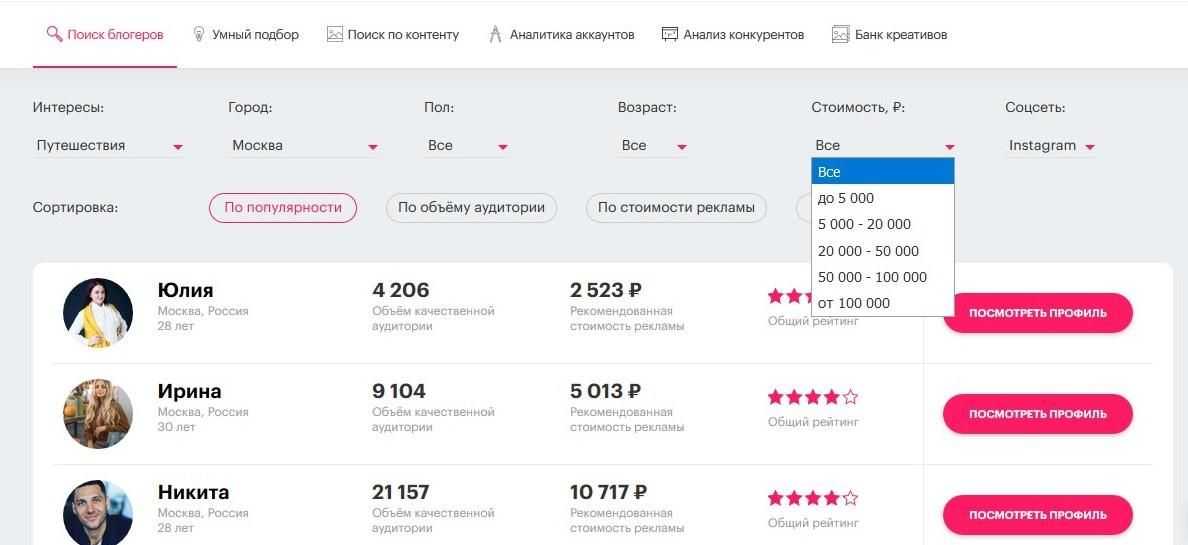Select the от 100 000 price option
Image resolution: width=1188 pixels, height=545 pixels.
[x=853, y=303]
